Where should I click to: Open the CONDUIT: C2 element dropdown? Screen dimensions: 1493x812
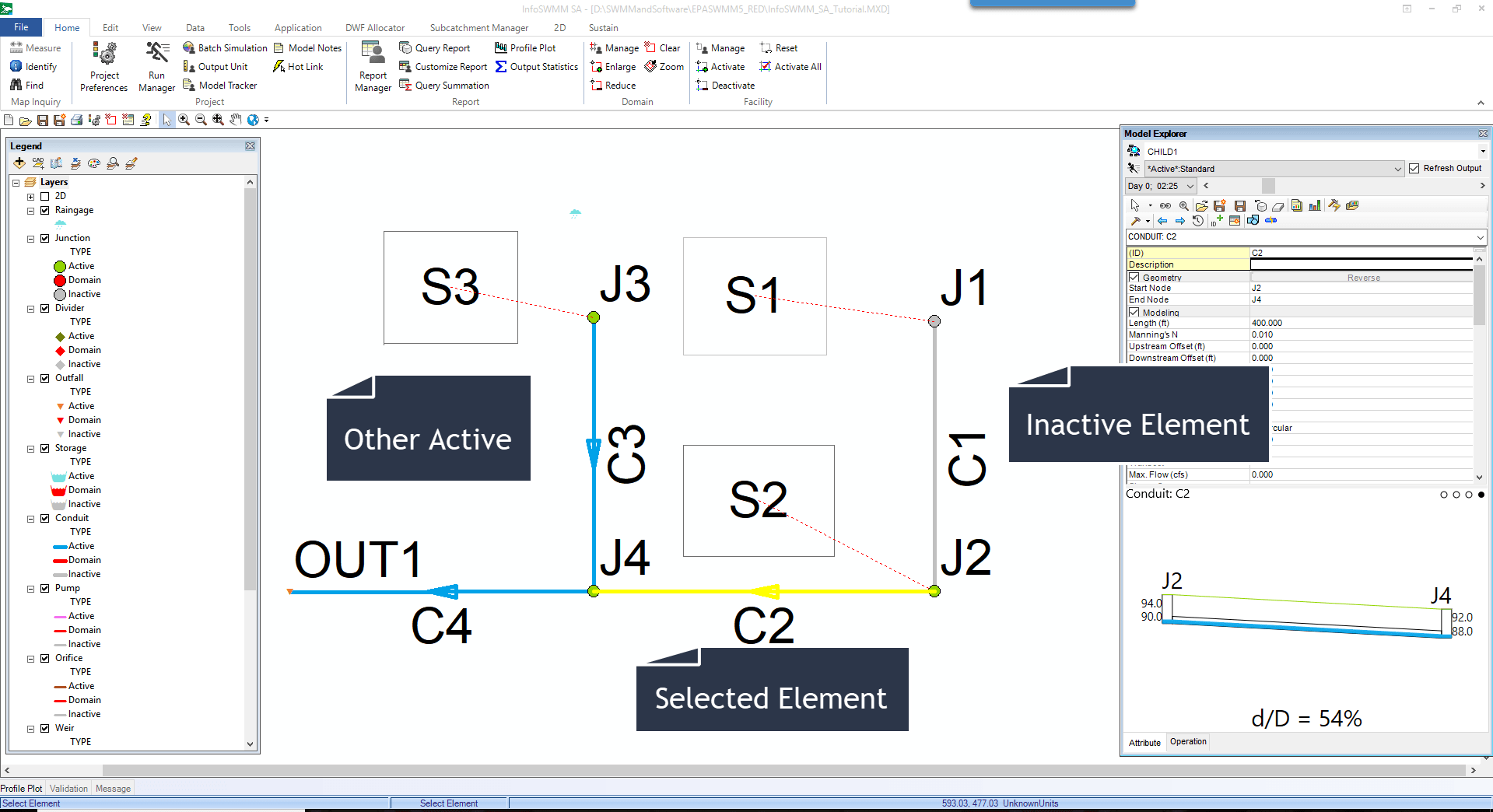[x=1481, y=236]
